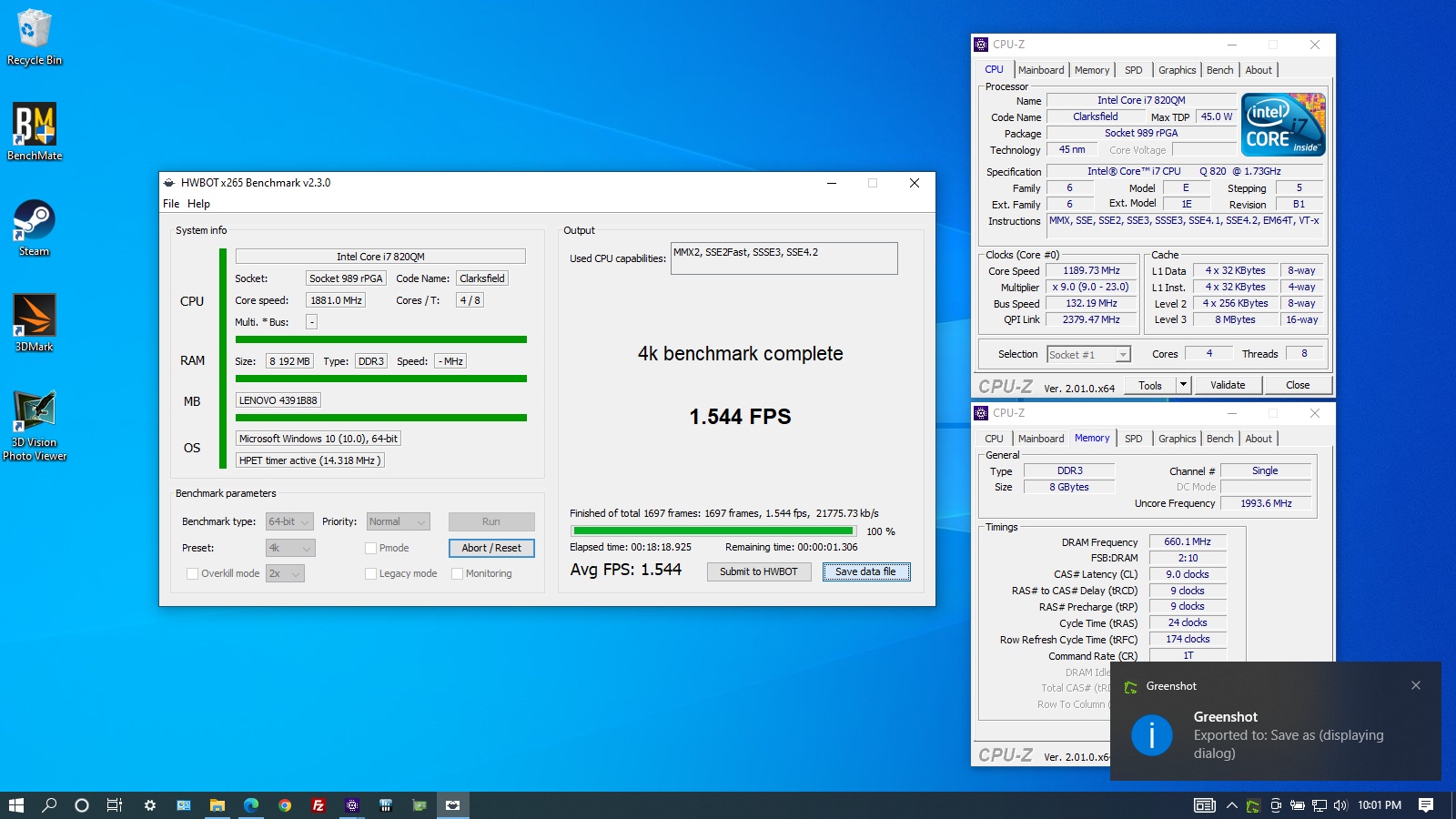
Task: Click the Windows Start button
Action: click(15, 805)
